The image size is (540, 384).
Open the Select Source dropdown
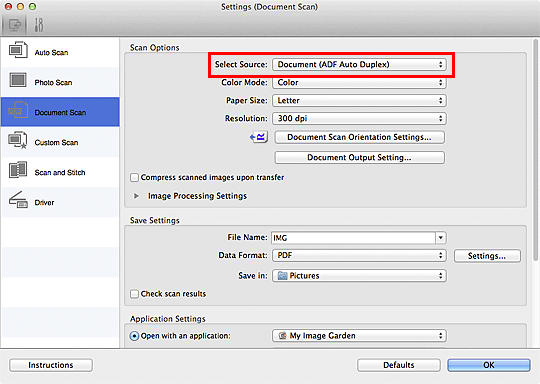point(359,64)
